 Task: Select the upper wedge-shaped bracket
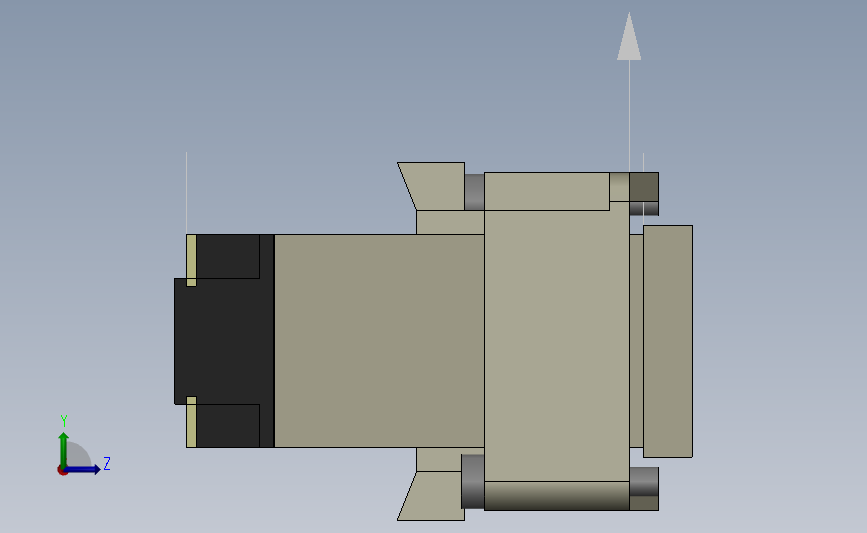click(x=434, y=186)
